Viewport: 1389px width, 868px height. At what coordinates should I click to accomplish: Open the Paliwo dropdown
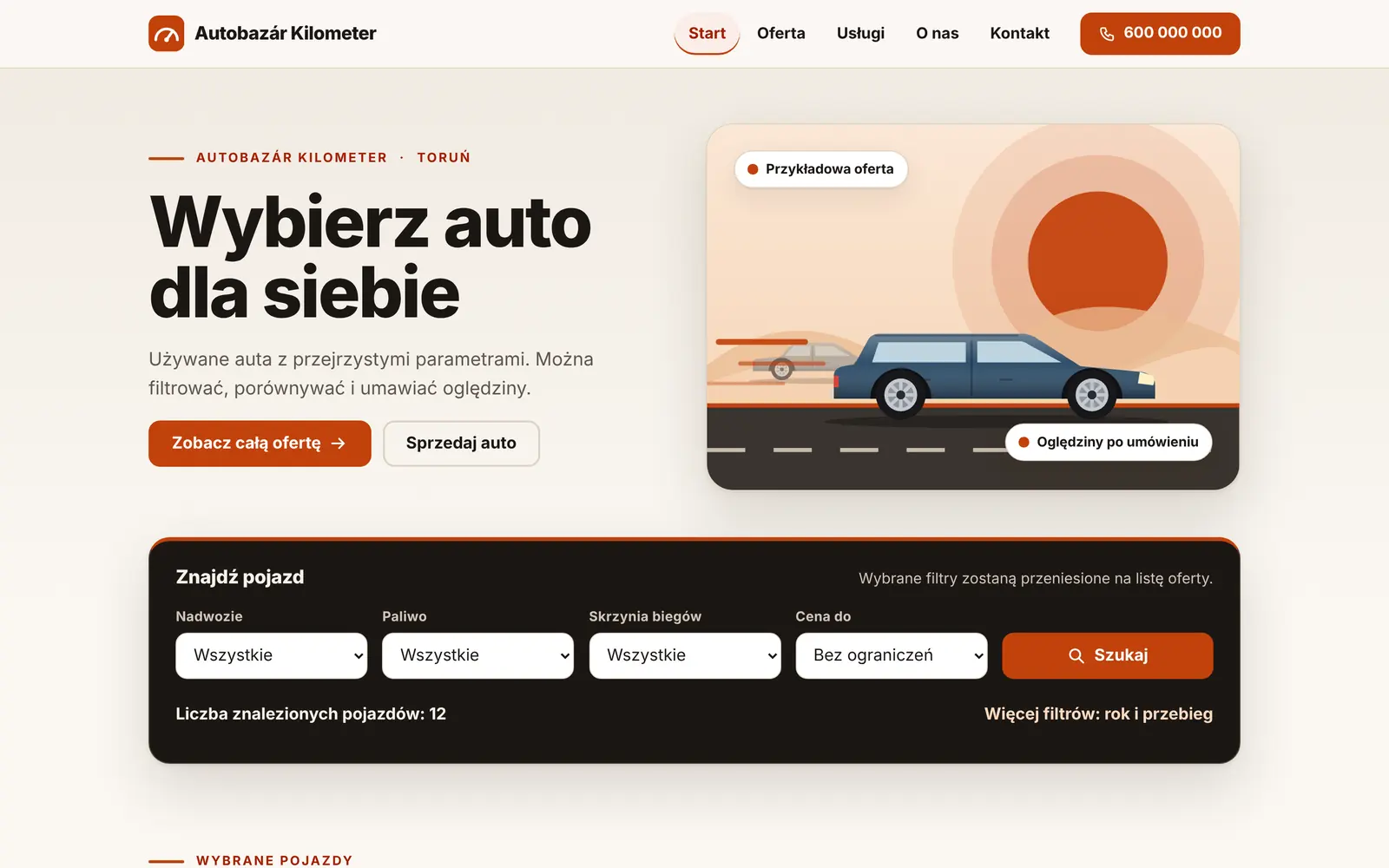477,655
